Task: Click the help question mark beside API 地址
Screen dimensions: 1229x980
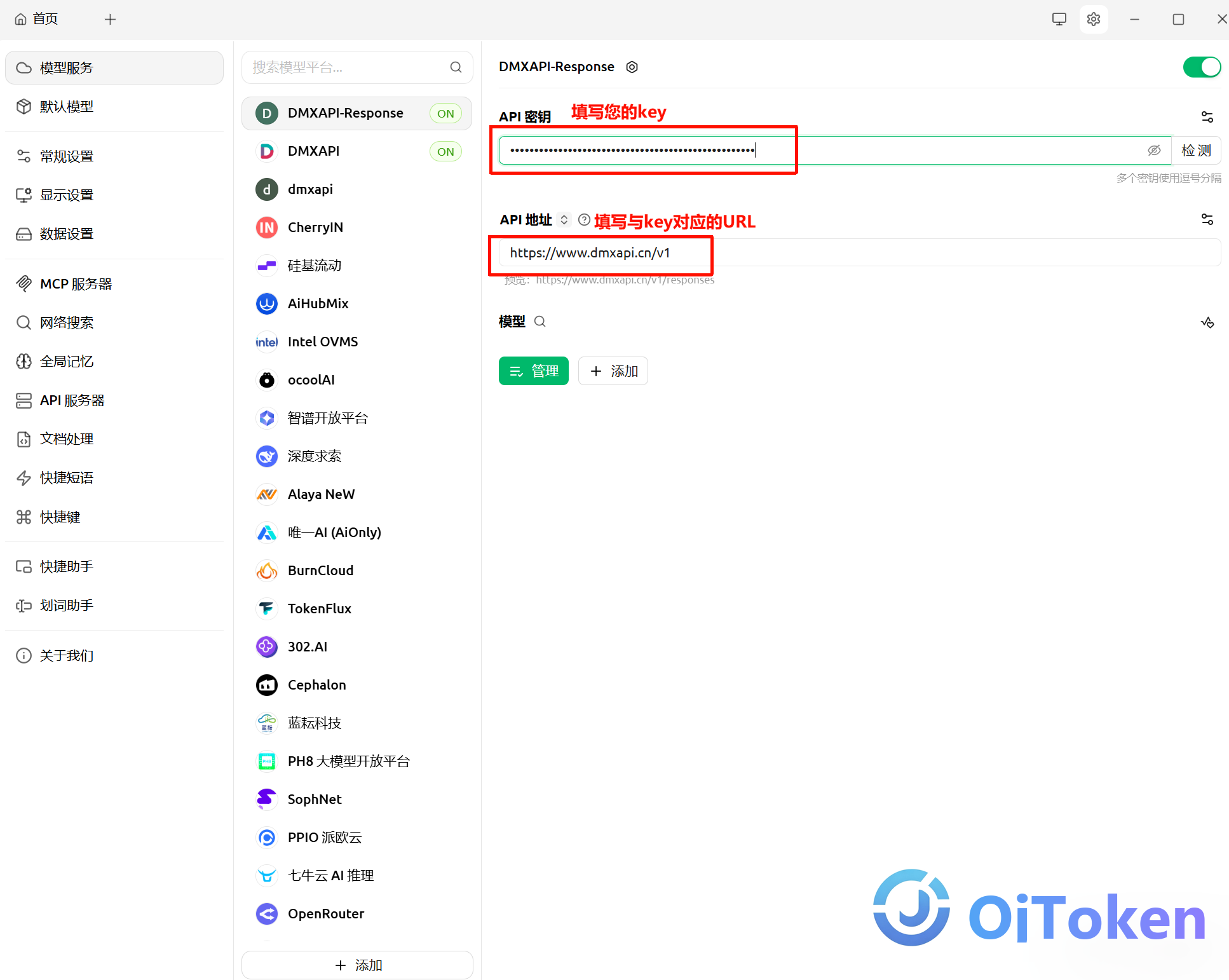Action: coord(583,220)
